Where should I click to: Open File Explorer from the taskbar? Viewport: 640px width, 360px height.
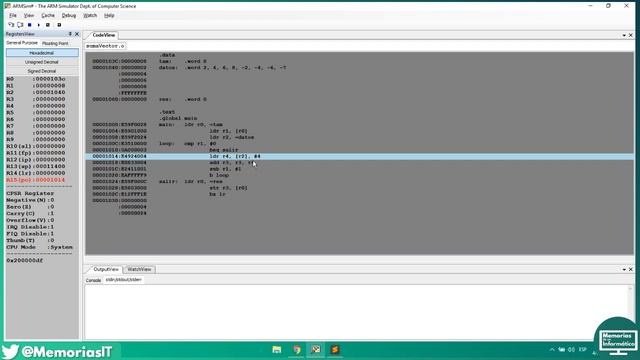pos(277,350)
